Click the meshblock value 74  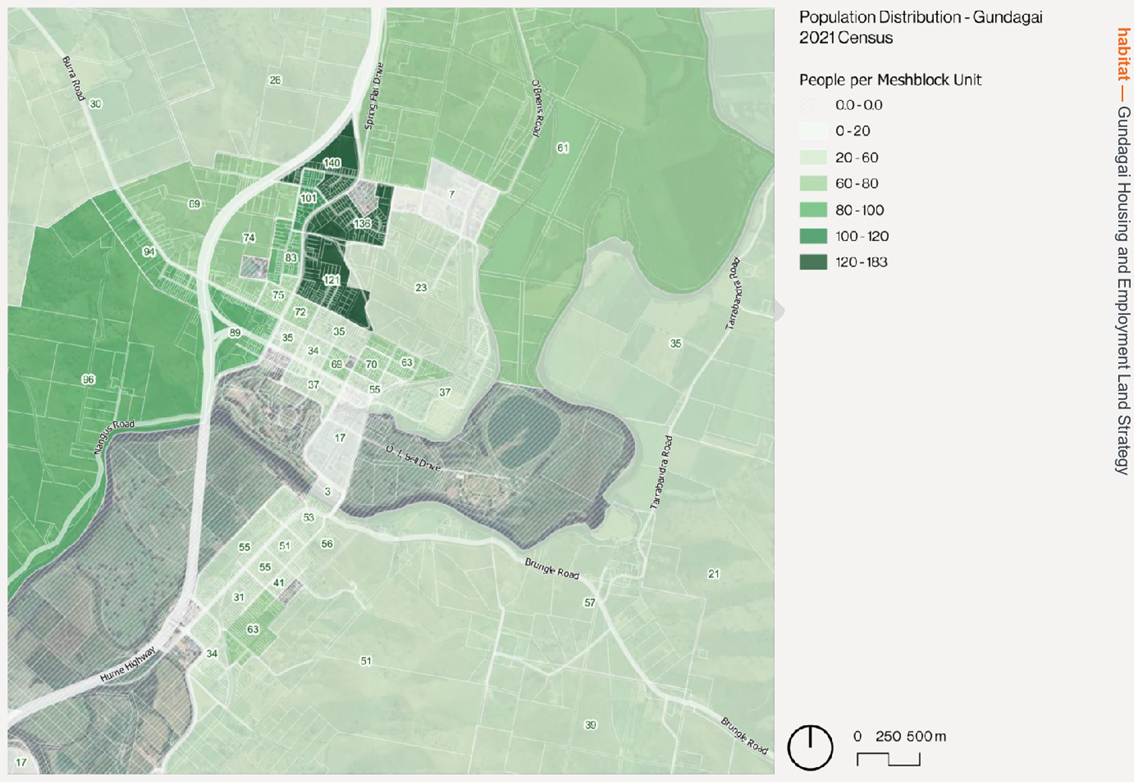(250, 237)
